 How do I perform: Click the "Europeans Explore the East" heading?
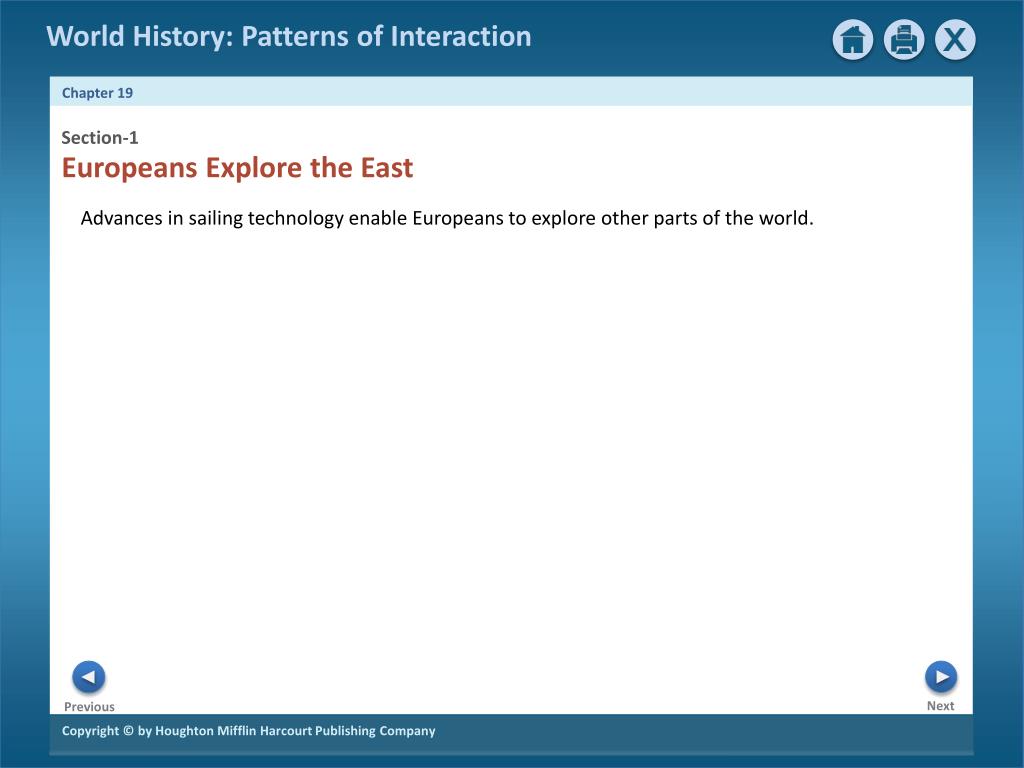[237, 168]
